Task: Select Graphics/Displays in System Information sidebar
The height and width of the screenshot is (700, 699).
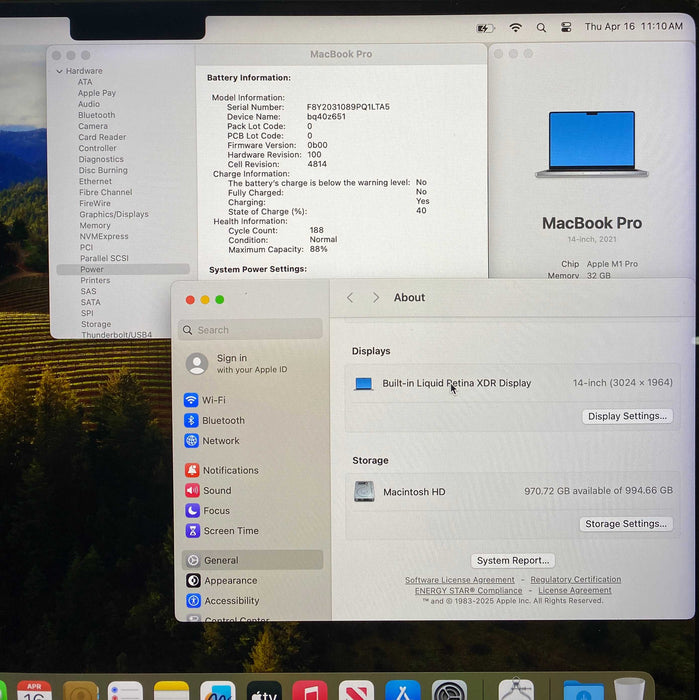Action: coord(114,214)
